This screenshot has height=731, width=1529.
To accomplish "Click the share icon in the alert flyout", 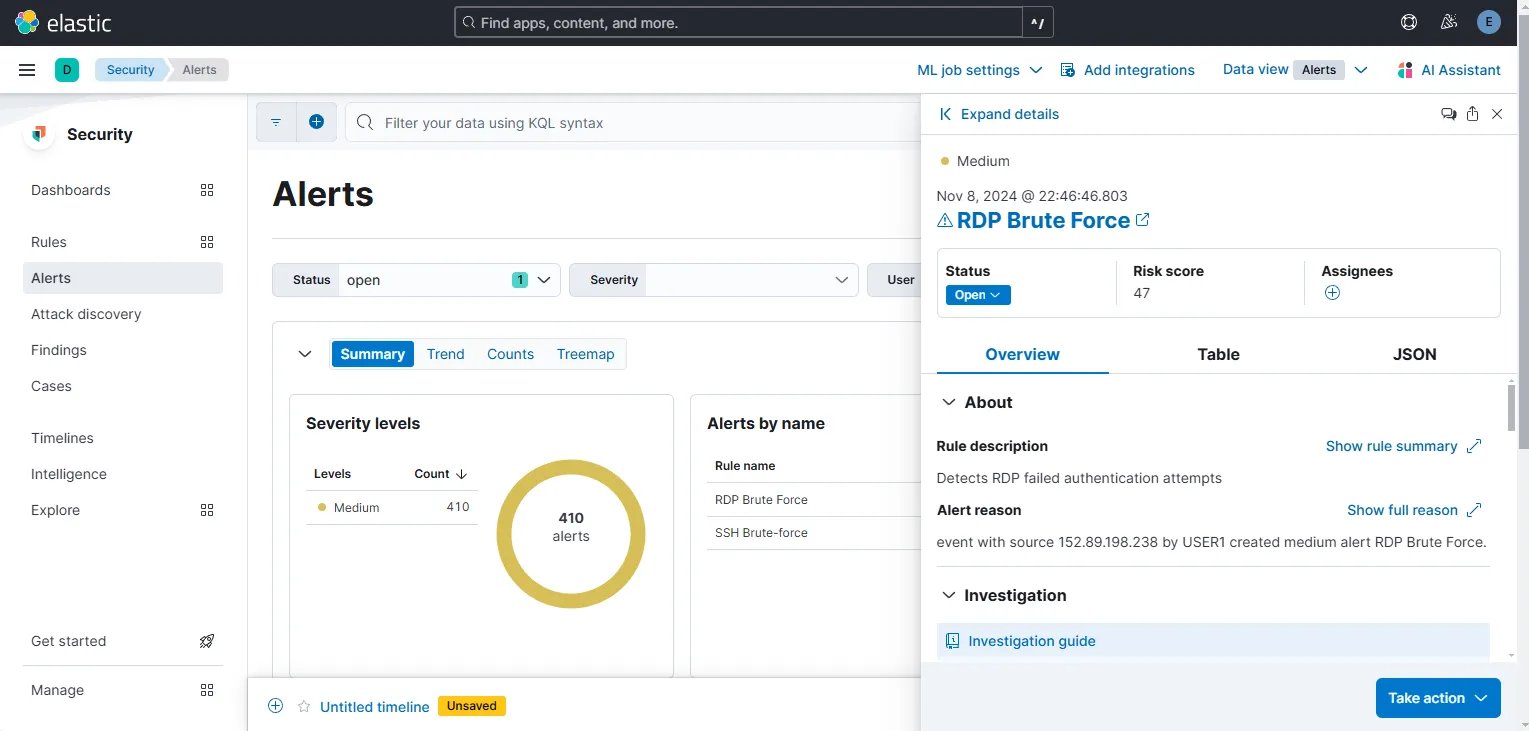I will click(1471, 114).
